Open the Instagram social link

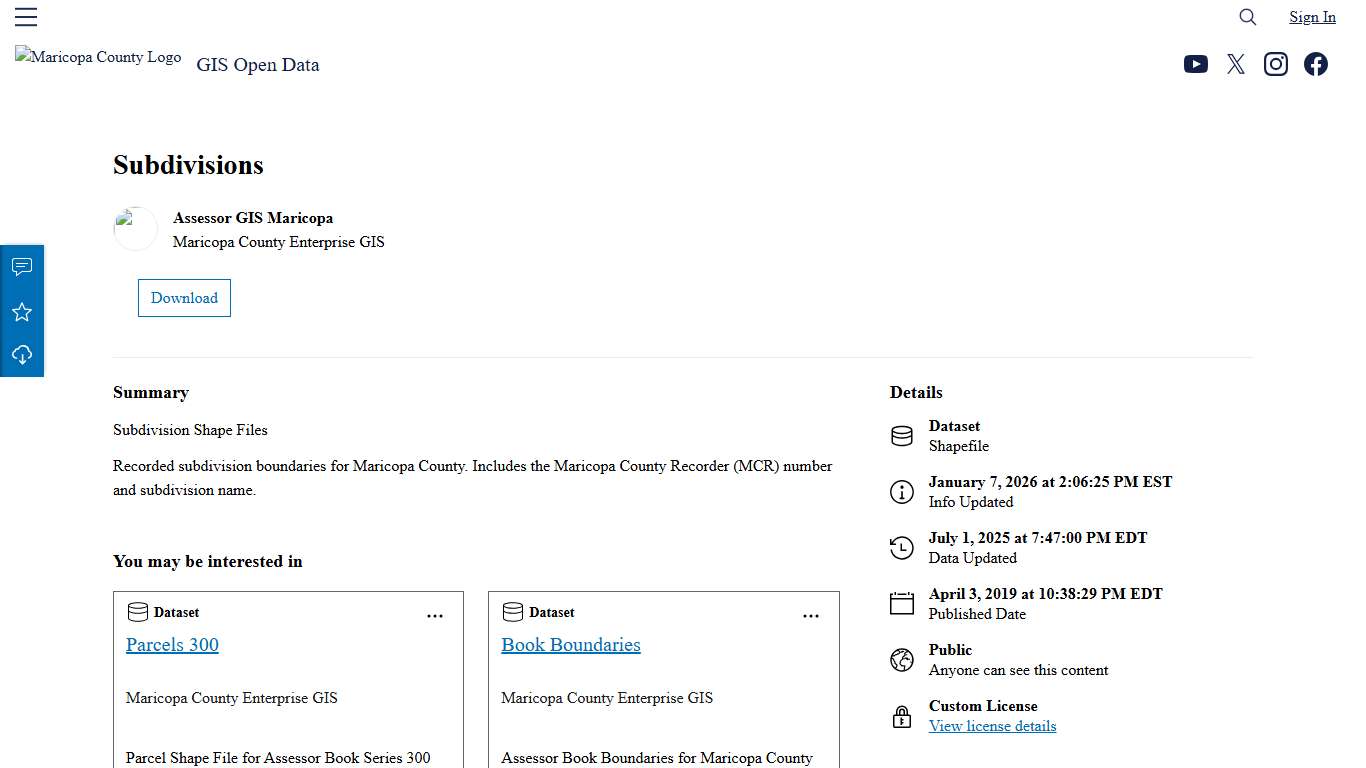(x=1276, y=64)
